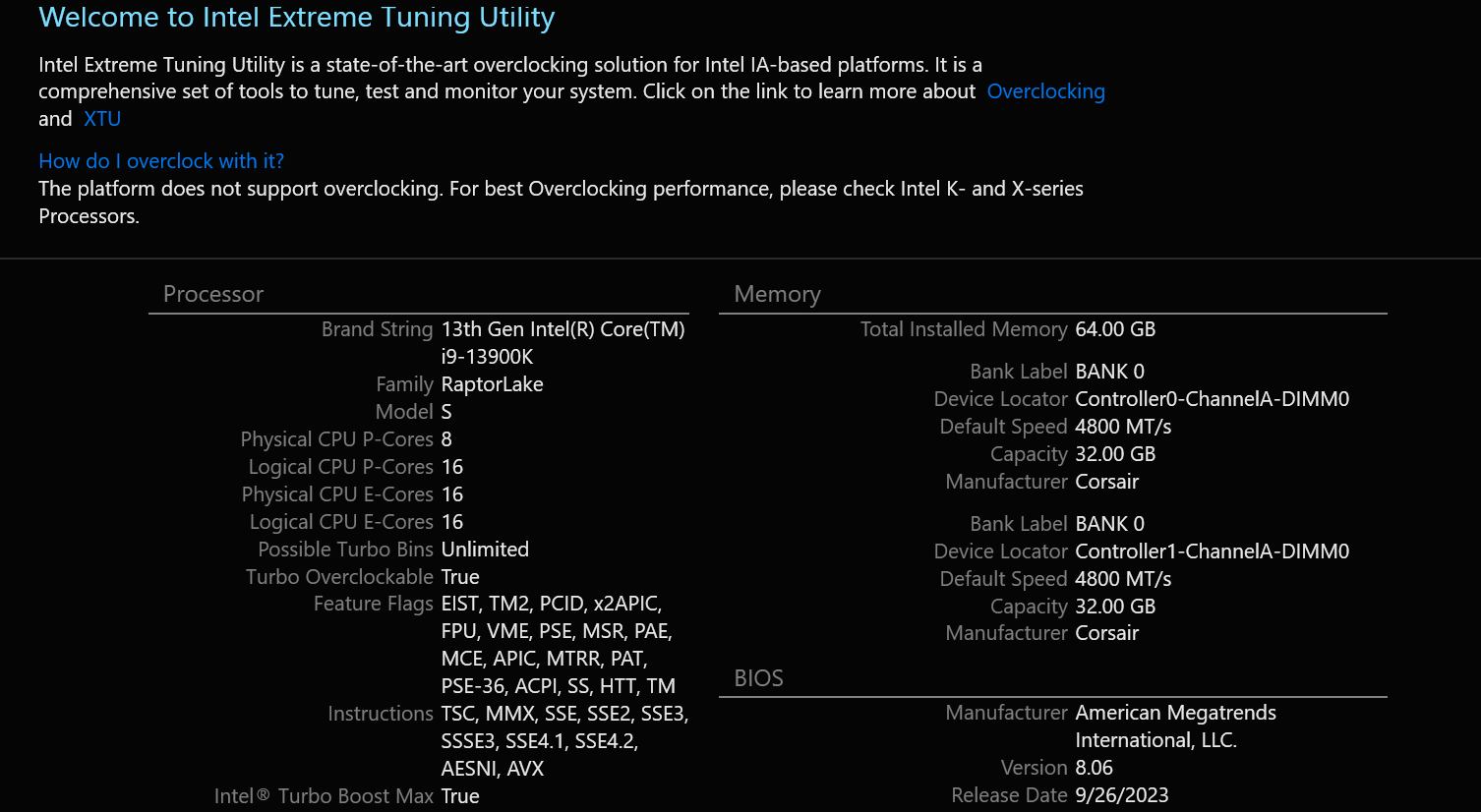Click the Turbo Overclockable value 'True'
Screen dimensions: 1481x812
(460, 577)
